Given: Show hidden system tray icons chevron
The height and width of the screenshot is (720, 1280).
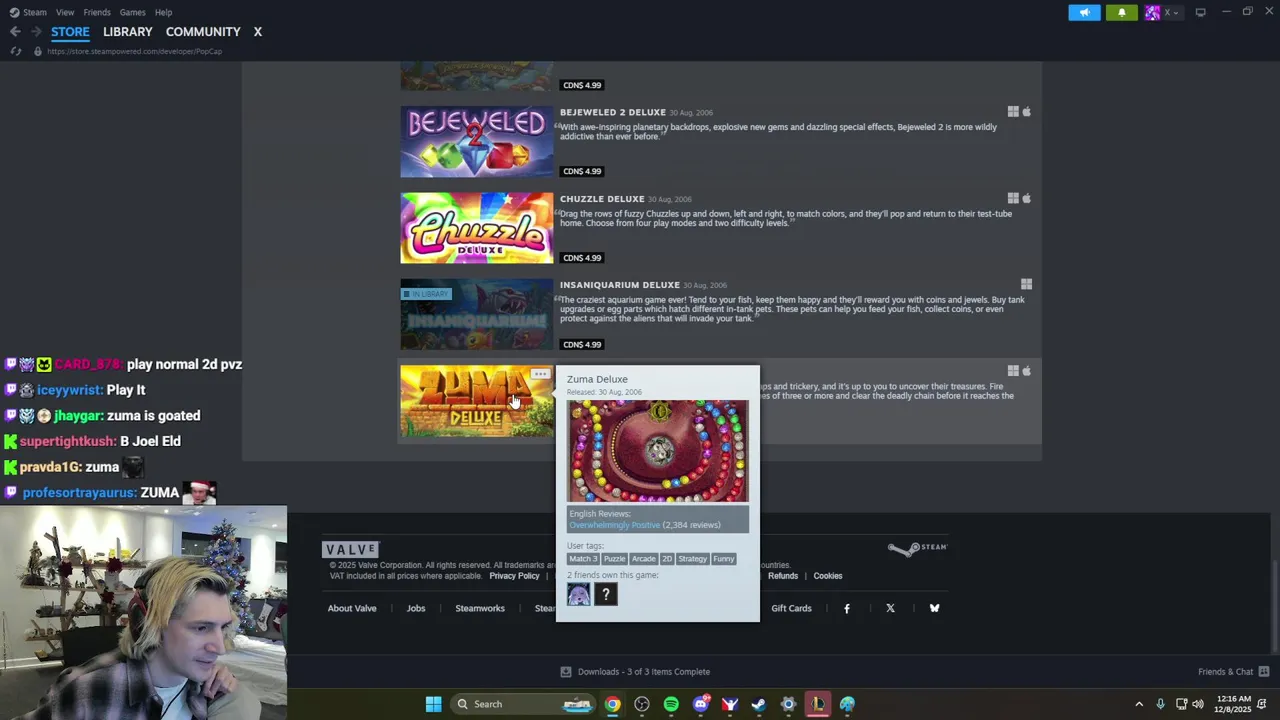Looking at the screenshot, I should (1138, 704).
